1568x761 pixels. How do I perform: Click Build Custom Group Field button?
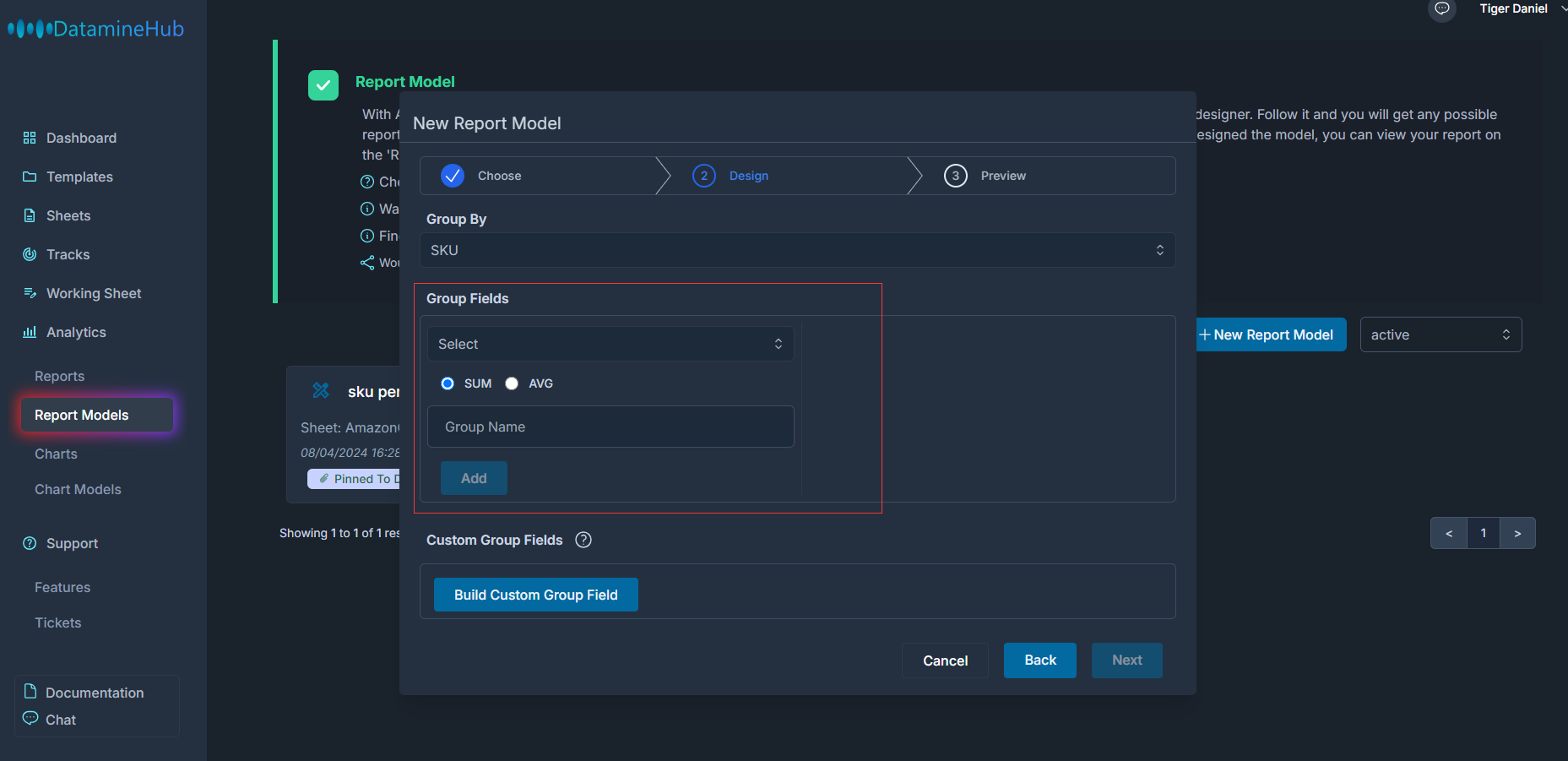[536, 595]
